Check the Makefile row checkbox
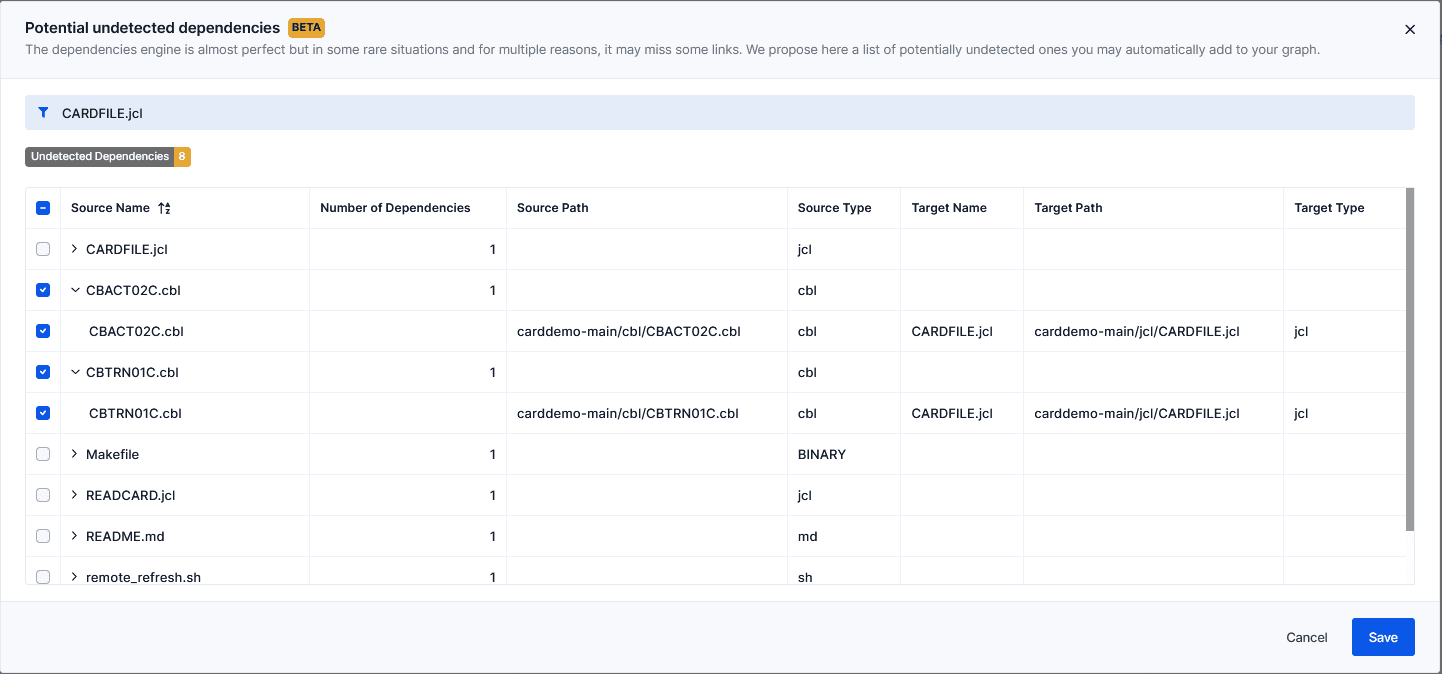This screenshot has height=674, width=1442. point(43,454)
